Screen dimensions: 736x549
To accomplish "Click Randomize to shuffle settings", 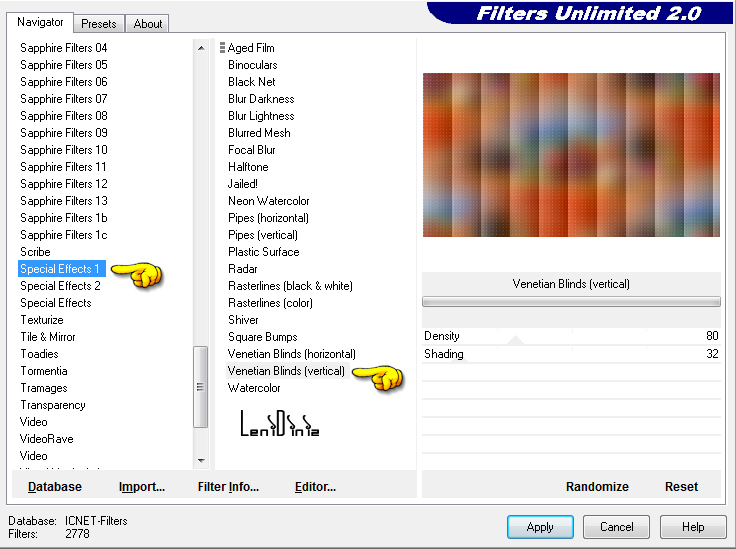I will tap(597, 487).
